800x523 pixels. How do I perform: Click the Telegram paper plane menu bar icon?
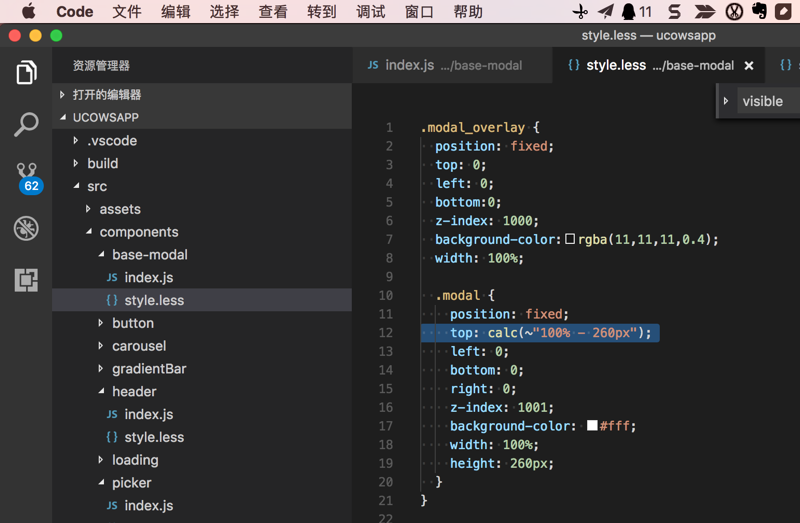[x=605, y=12]
